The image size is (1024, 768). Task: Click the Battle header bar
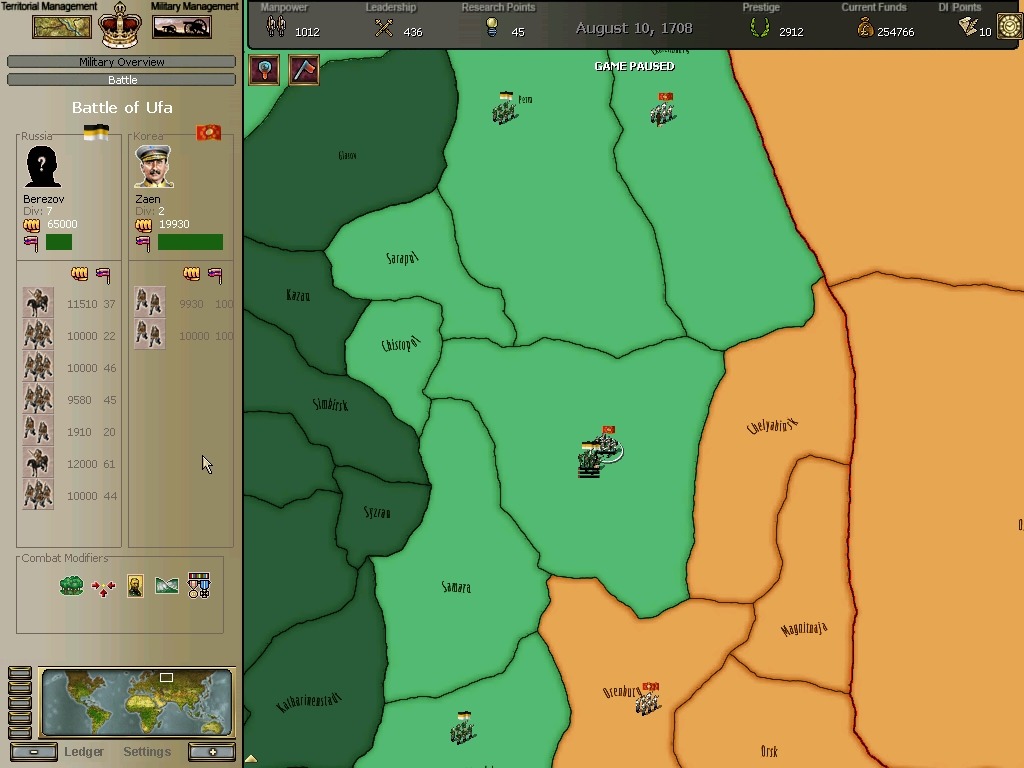pyautogui.click(x=121, y=80)
